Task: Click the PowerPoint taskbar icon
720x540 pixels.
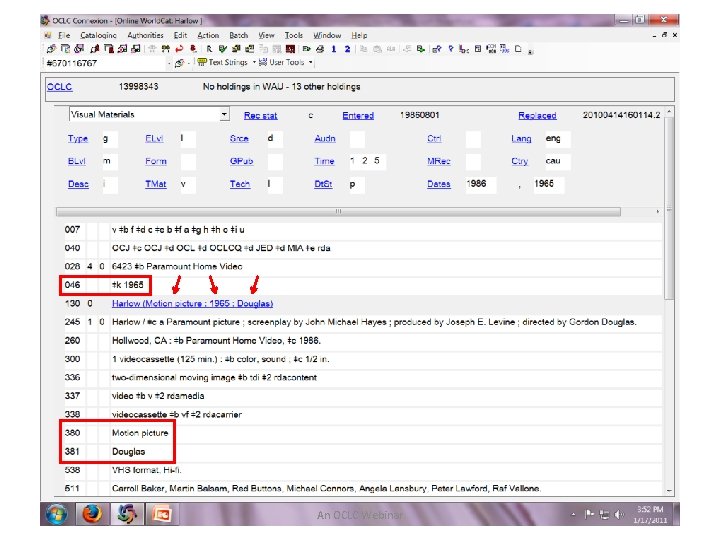Action: click(x=162, y=514)
